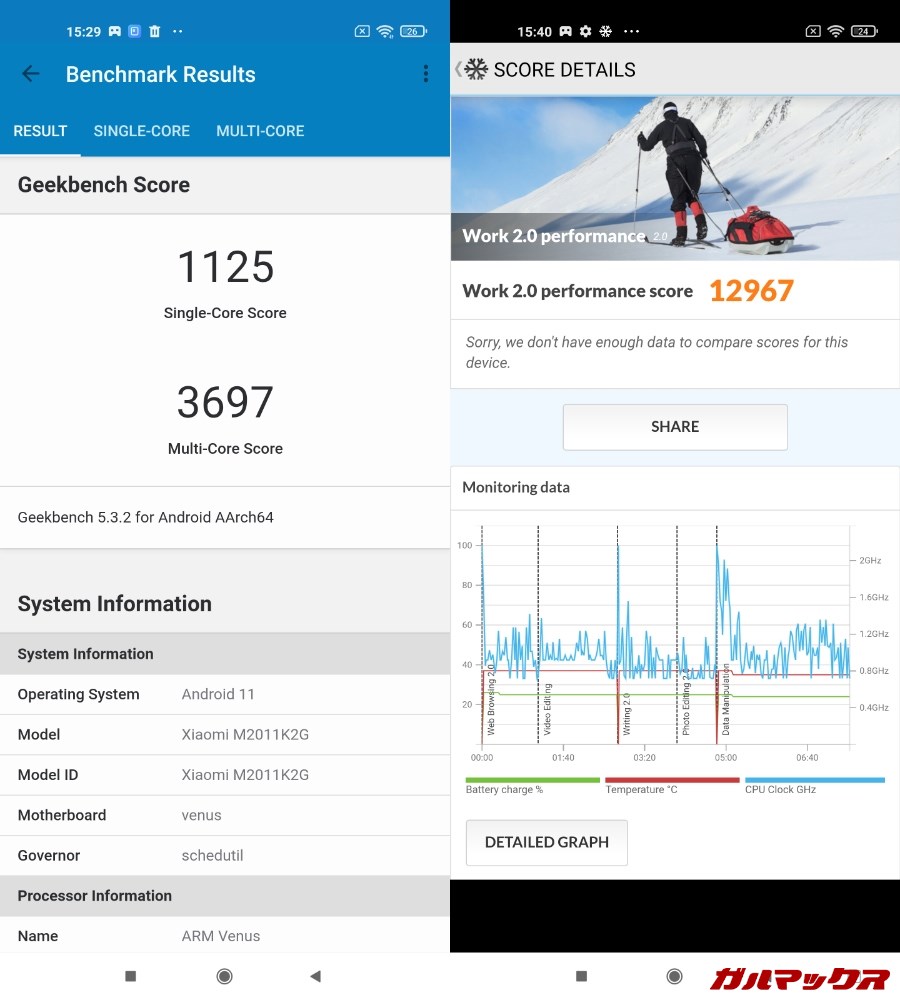Open the three-dot overflow menu
Image resolution: width=900 pixels, height=1000 pixels.
425,74
